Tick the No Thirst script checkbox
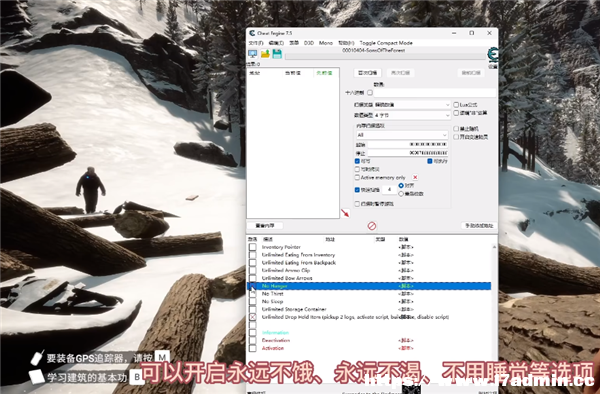The width and height of the screenshot is (600, 394). click(253, 294)
